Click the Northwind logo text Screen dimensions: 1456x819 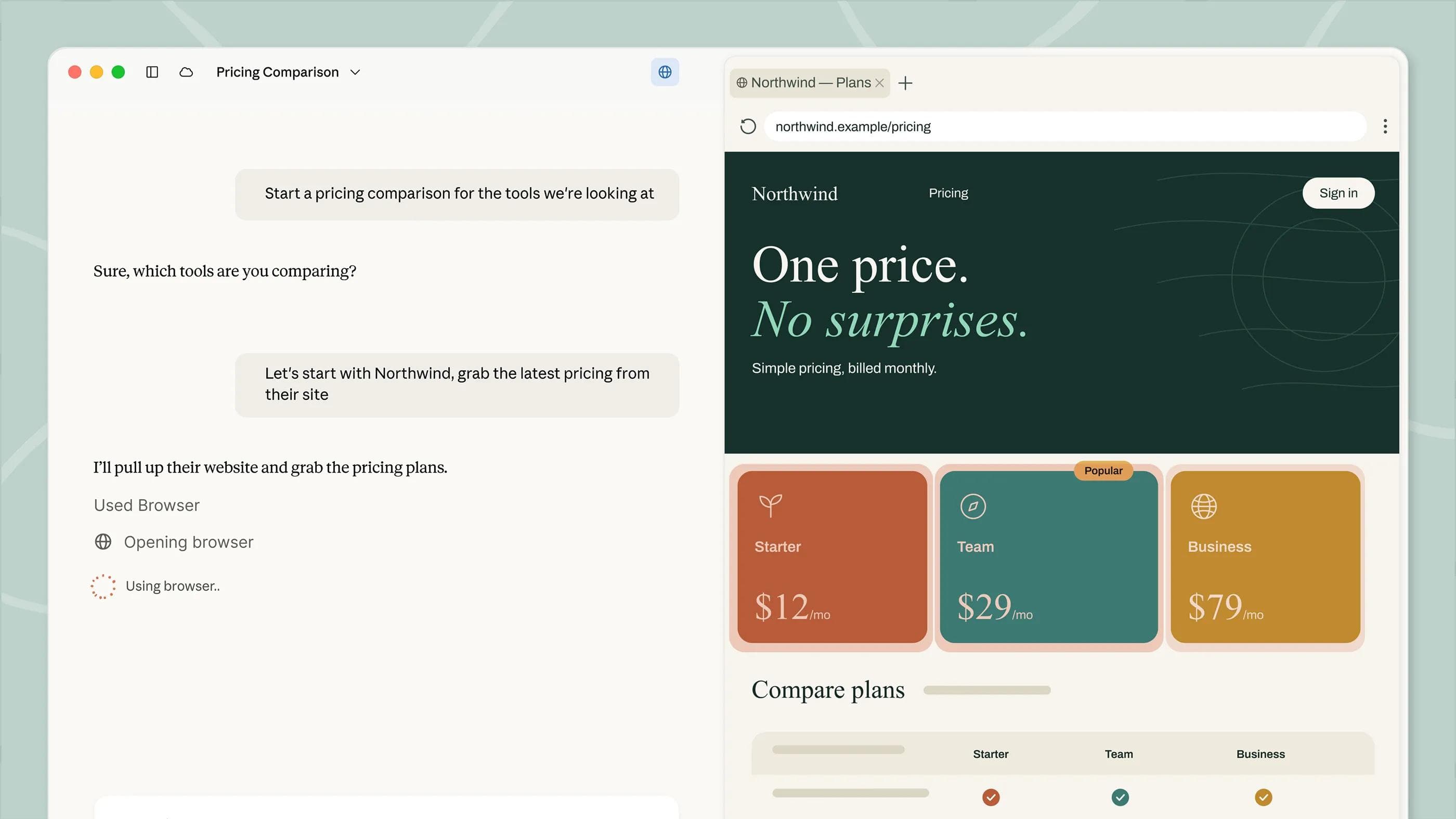click(x=794, y=193)
